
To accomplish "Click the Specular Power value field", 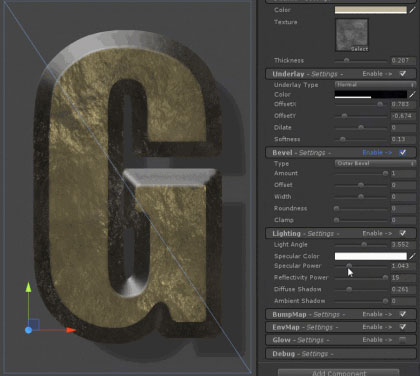I will (403, 266).
